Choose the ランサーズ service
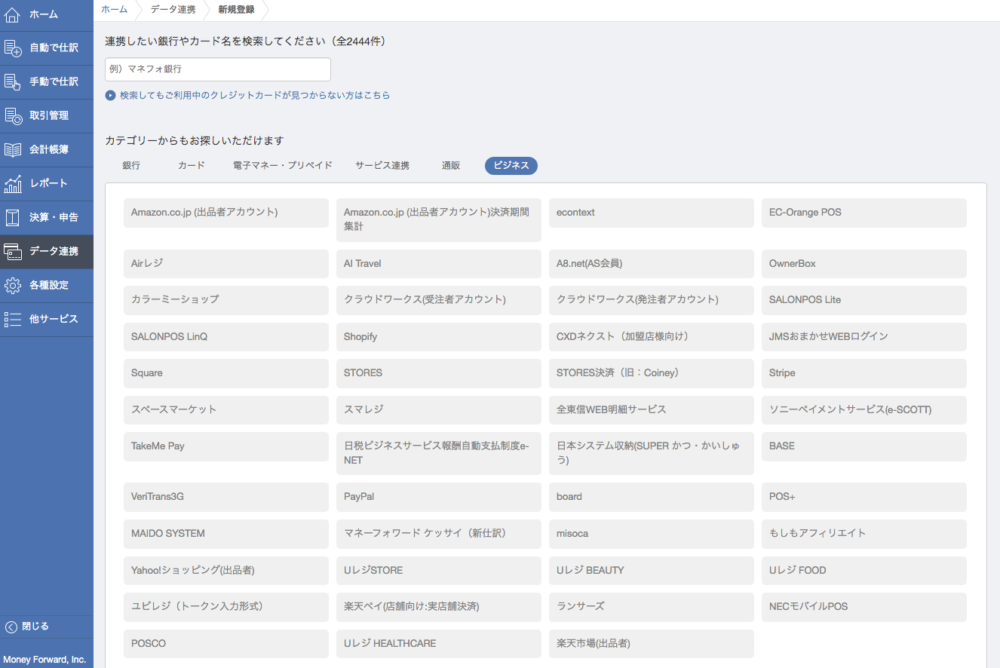Image resolution: width=1000 pixels, height=668 pixels. 651,607
